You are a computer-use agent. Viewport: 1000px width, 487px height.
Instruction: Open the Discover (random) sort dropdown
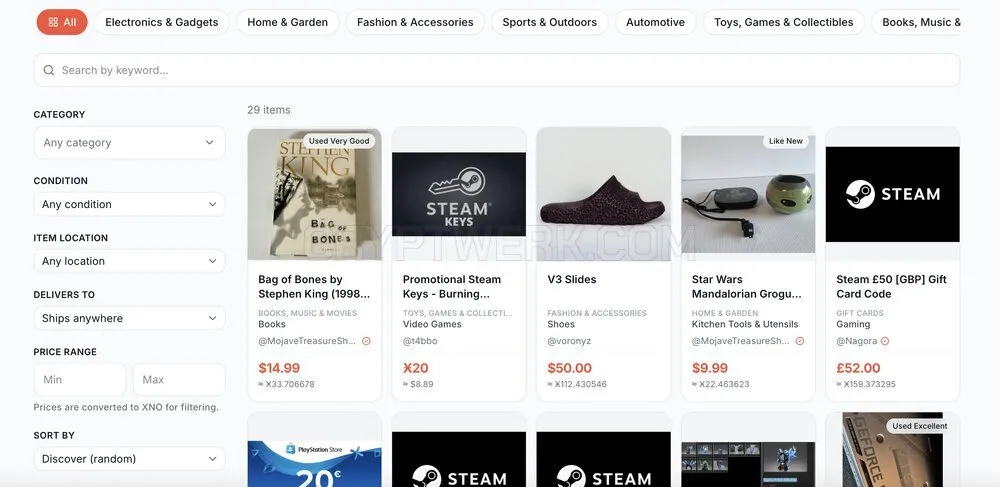129,459
